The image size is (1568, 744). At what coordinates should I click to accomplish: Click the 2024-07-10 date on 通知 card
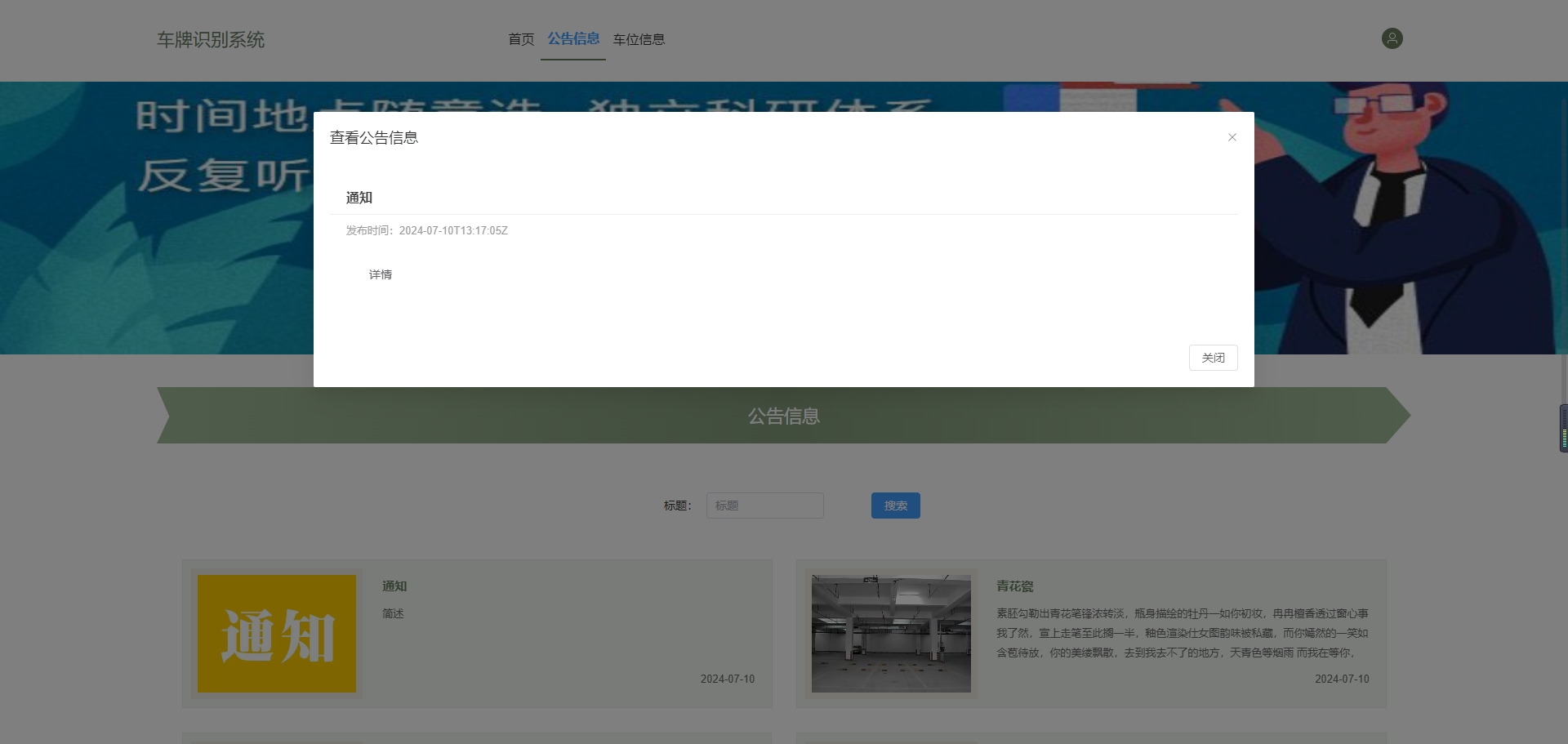tap(727, 679)
